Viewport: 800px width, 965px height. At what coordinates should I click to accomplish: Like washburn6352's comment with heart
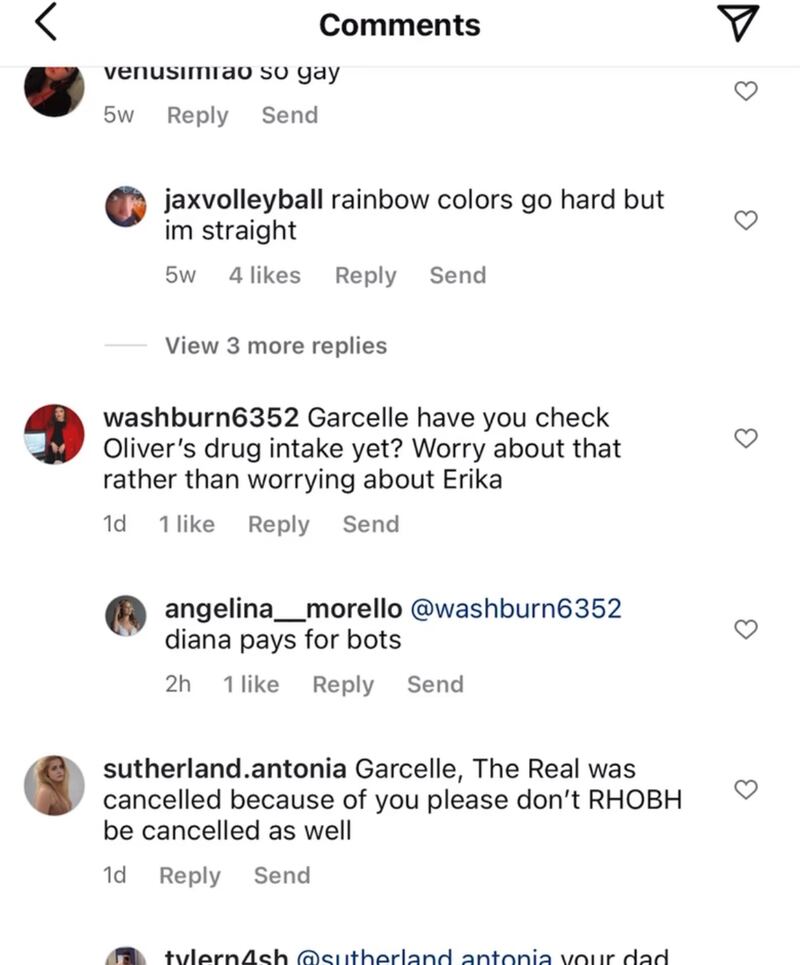tap(746, 438)
